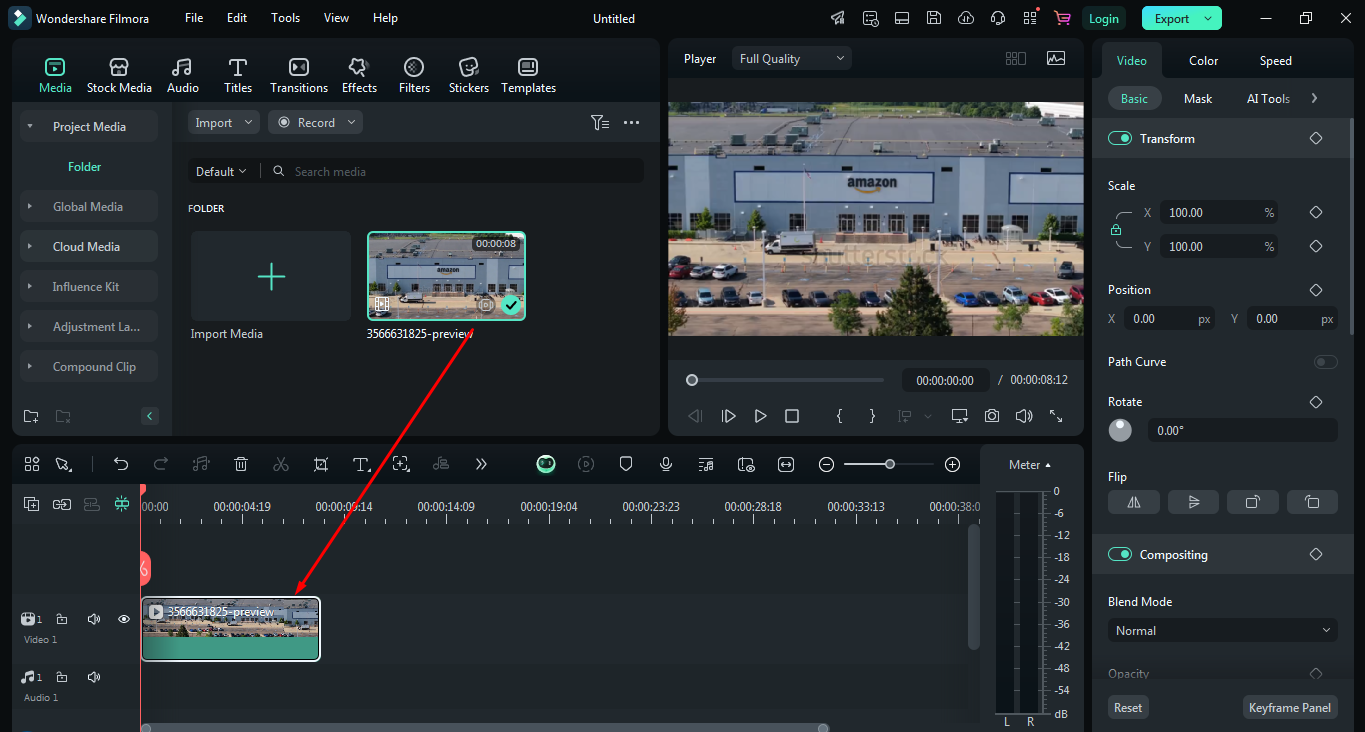Open the Audio library tab
The height and width of the screenshot is (732, 1365).
182,75
